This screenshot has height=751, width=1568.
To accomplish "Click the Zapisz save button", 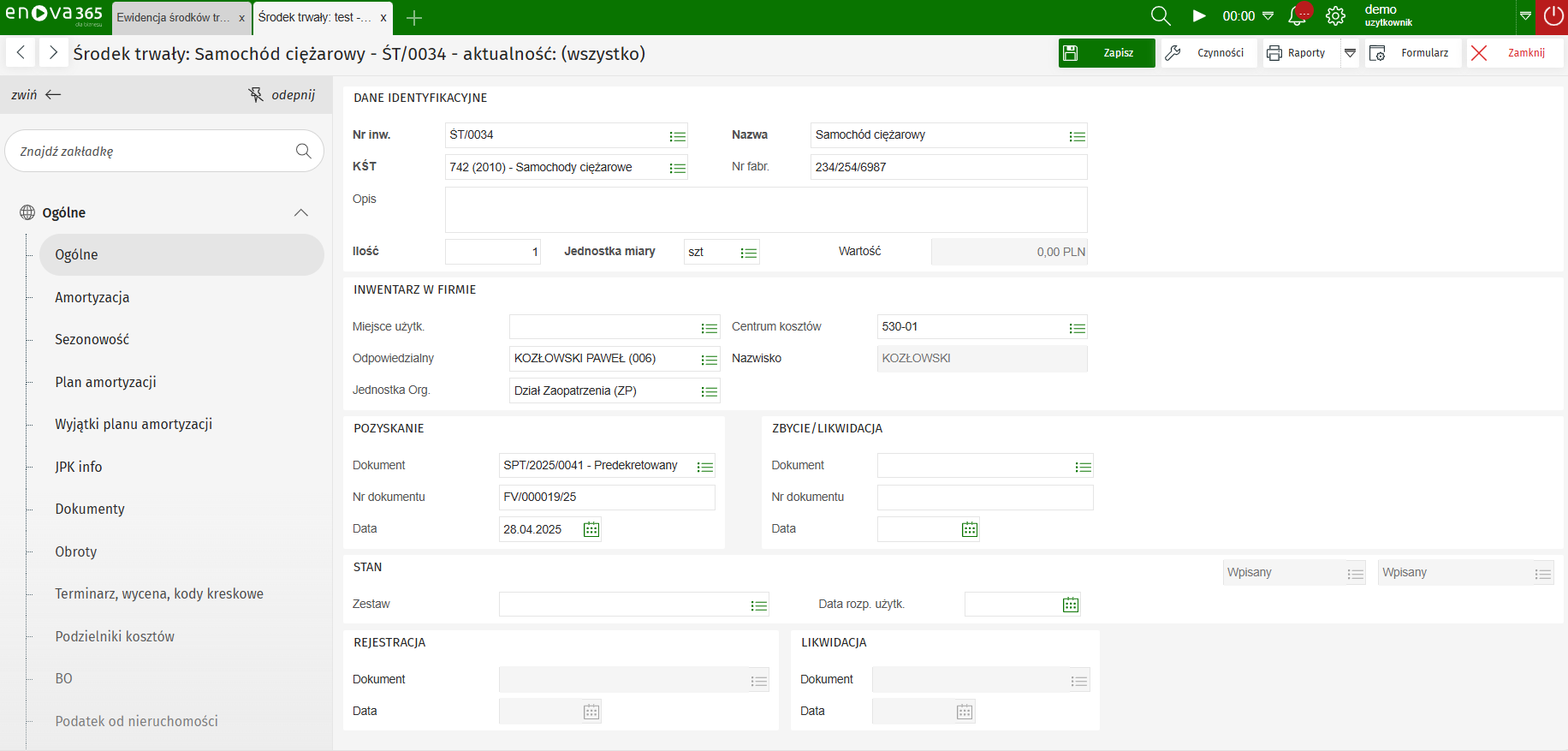I will point(1106,53).
